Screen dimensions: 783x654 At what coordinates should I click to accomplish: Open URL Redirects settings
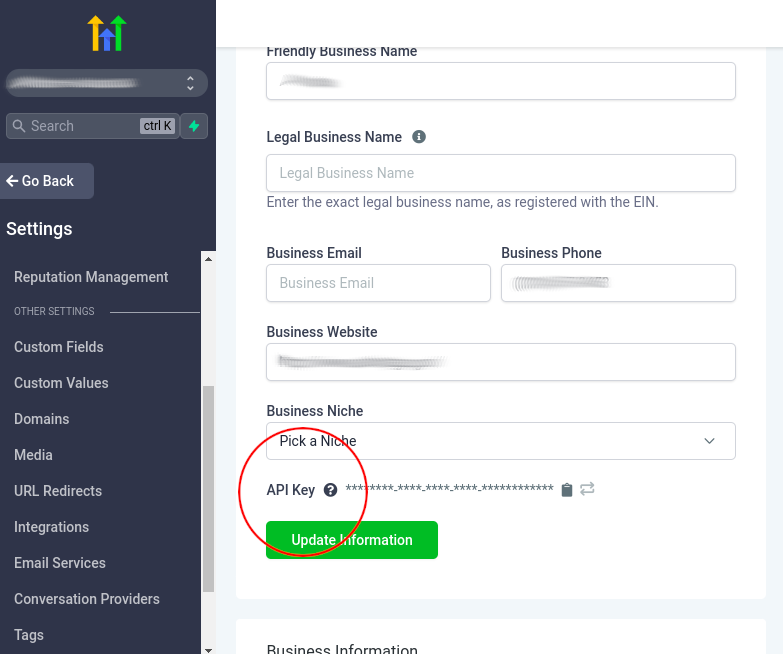[58, 491]
